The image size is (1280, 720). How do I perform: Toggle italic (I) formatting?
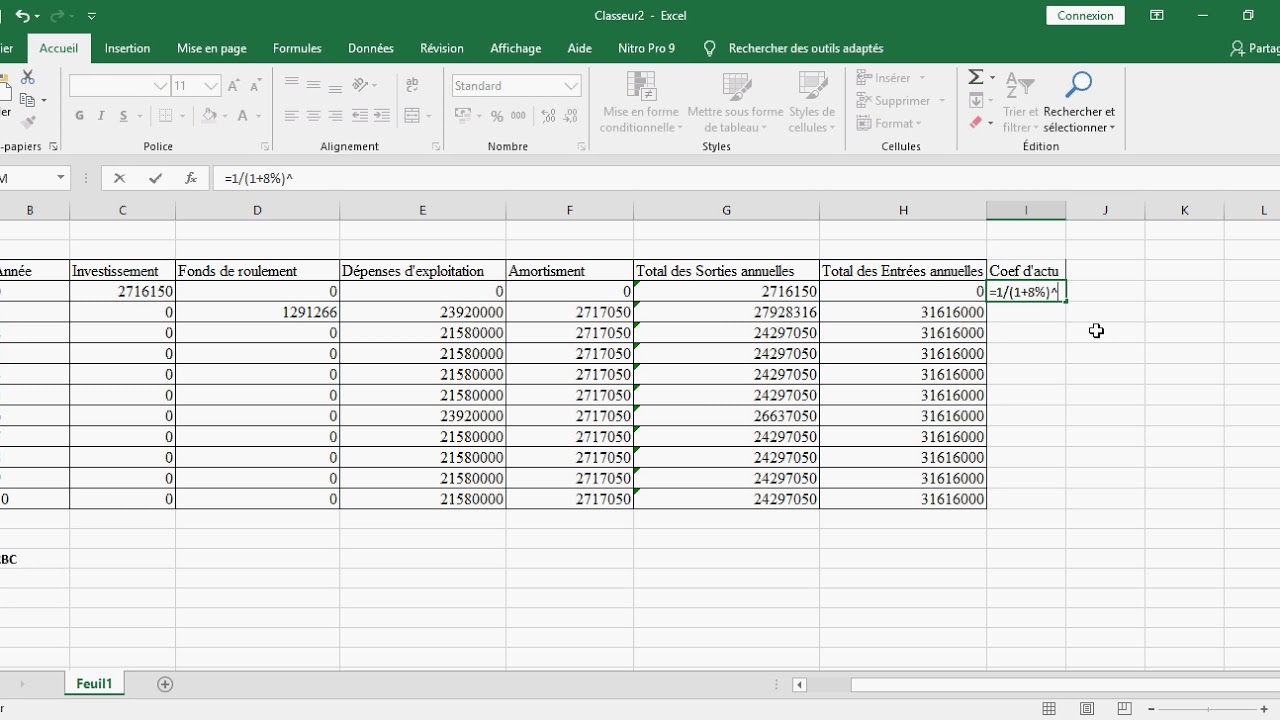(101, 116)
